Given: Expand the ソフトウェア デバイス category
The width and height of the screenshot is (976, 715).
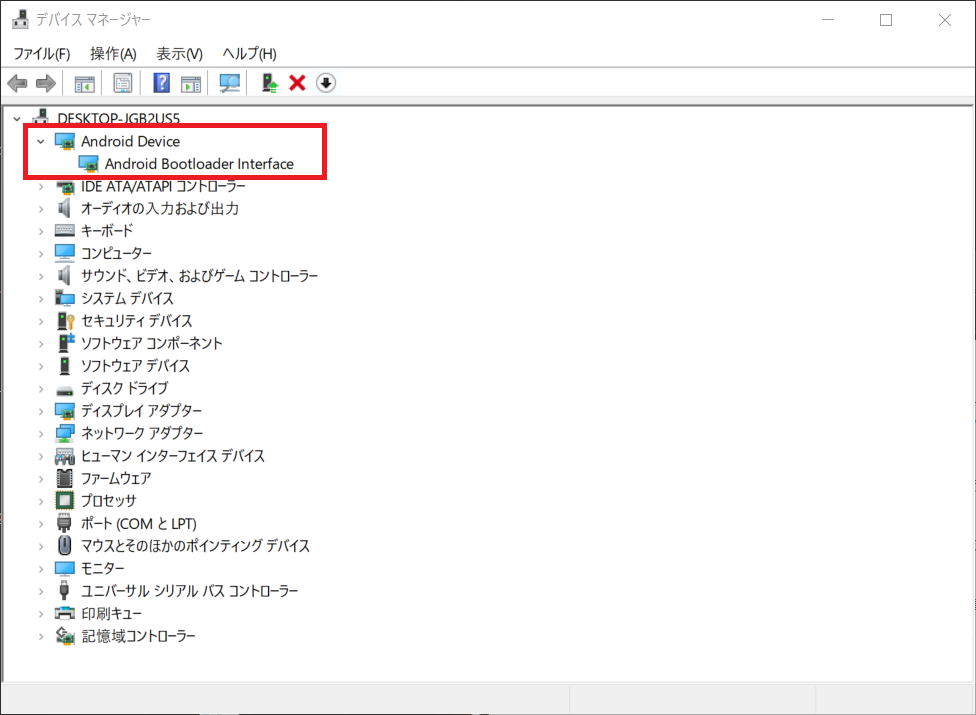Looking at the screenshot, I should tap(40, 366).
